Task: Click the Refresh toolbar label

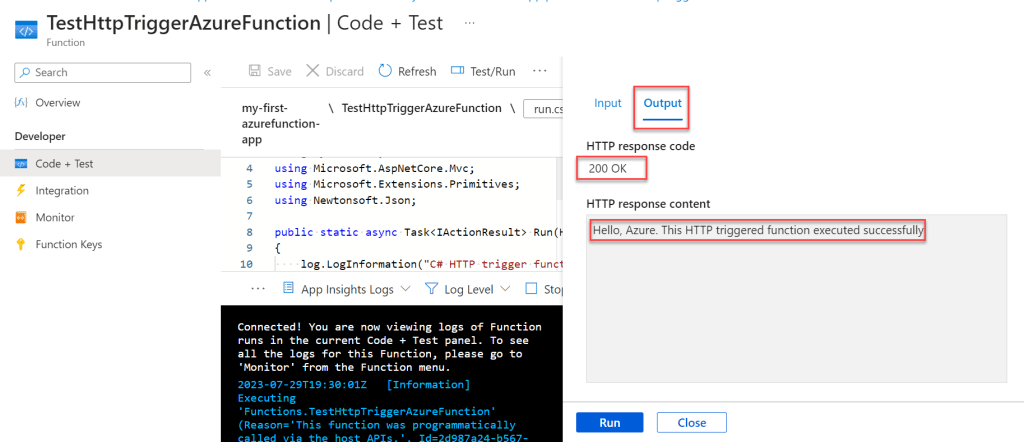Action: 417,72
